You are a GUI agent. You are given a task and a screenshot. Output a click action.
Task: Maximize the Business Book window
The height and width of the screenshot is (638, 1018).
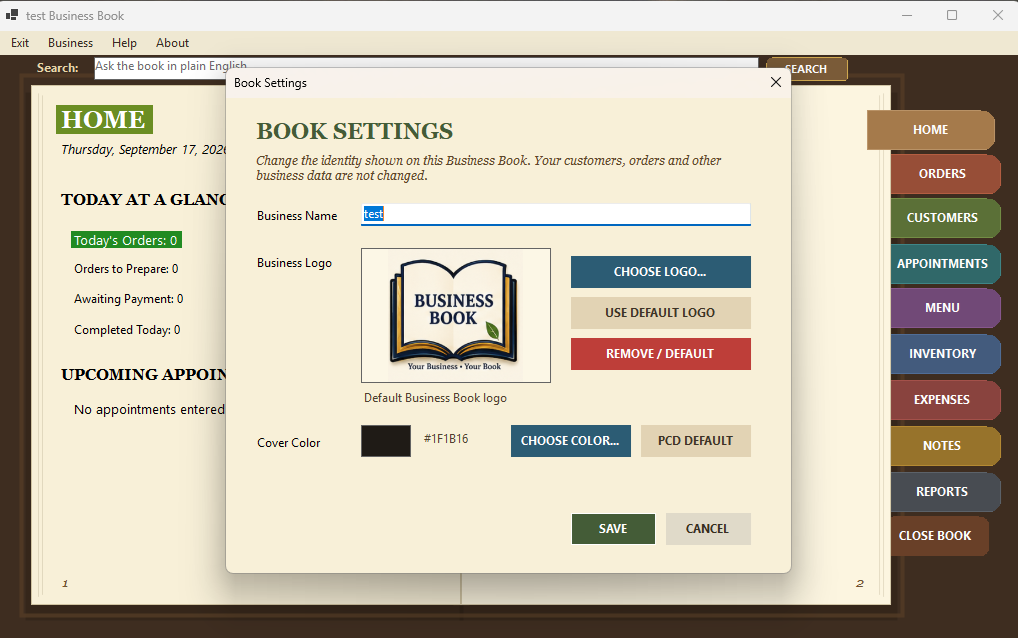[952, 15]
